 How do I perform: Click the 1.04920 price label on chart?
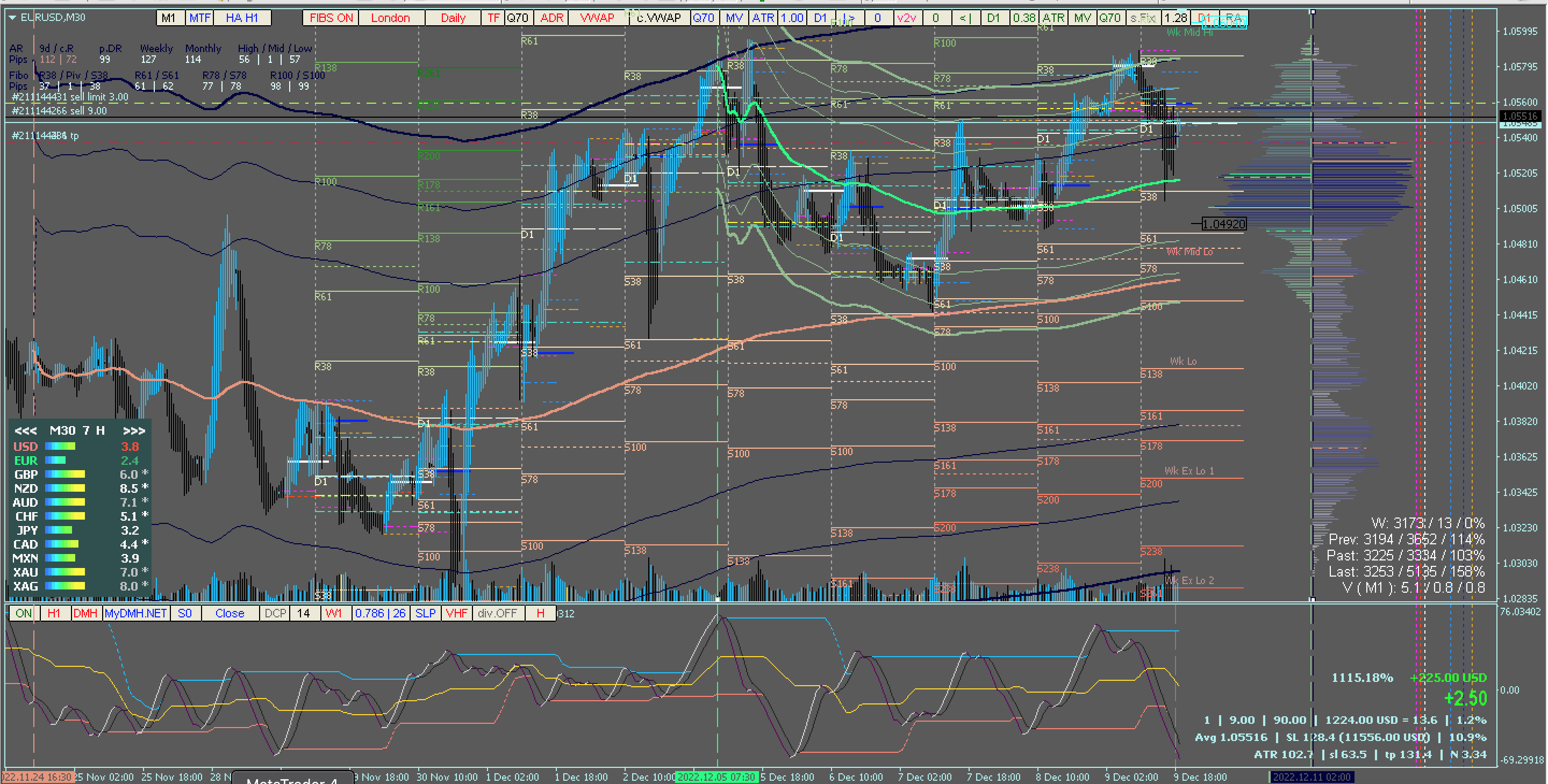click(x=1223, y=224)
